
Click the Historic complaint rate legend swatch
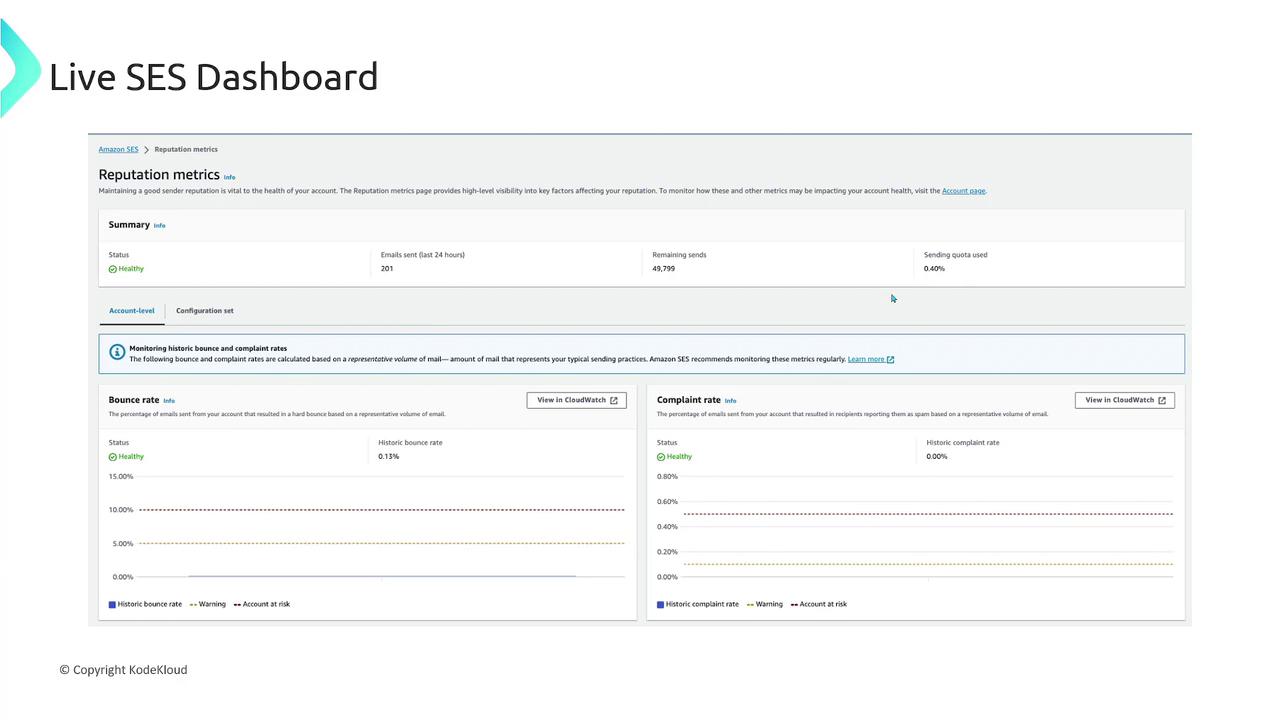(660, 605)
